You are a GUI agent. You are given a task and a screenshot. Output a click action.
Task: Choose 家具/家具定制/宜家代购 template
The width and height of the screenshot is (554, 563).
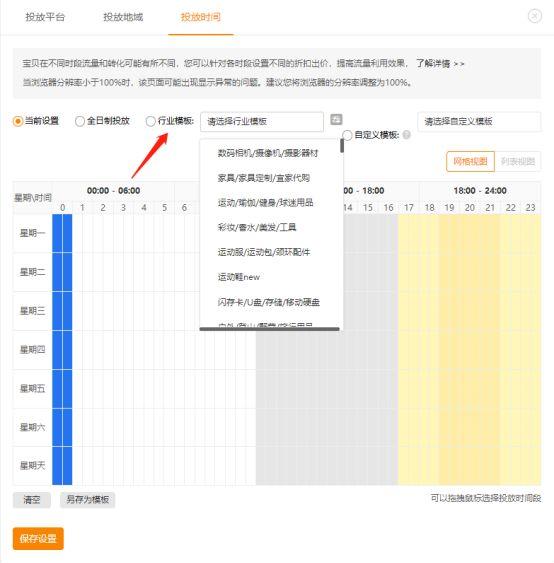coord(264,178)
